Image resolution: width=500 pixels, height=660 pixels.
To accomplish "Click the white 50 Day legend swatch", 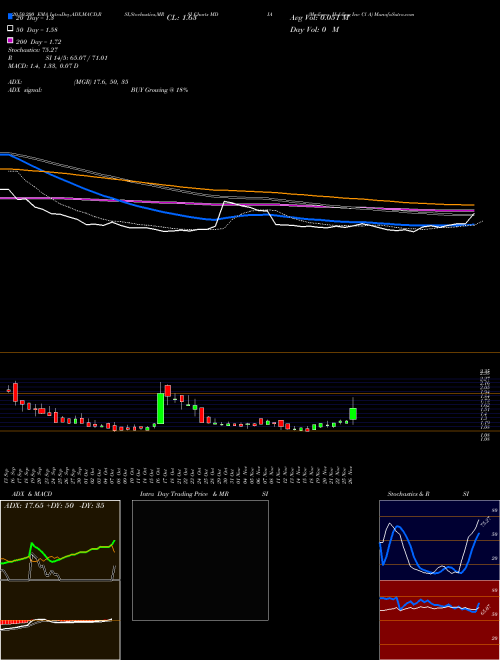I will coord(10,29).
